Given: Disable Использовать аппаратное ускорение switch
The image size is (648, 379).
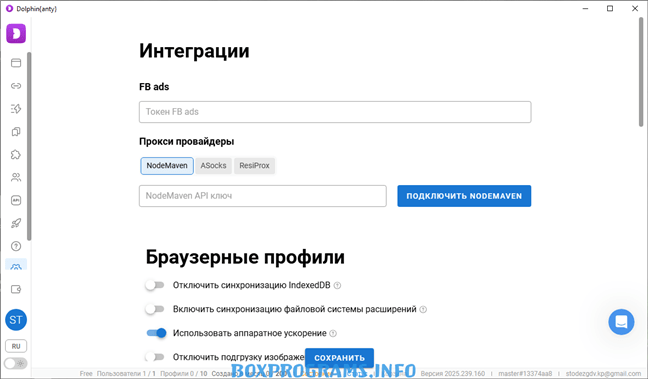Looking at the screenshot, I should point(156,333).
